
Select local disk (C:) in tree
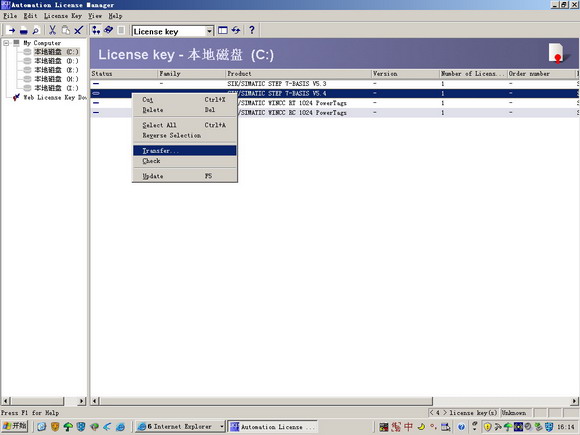click(57, 52)
